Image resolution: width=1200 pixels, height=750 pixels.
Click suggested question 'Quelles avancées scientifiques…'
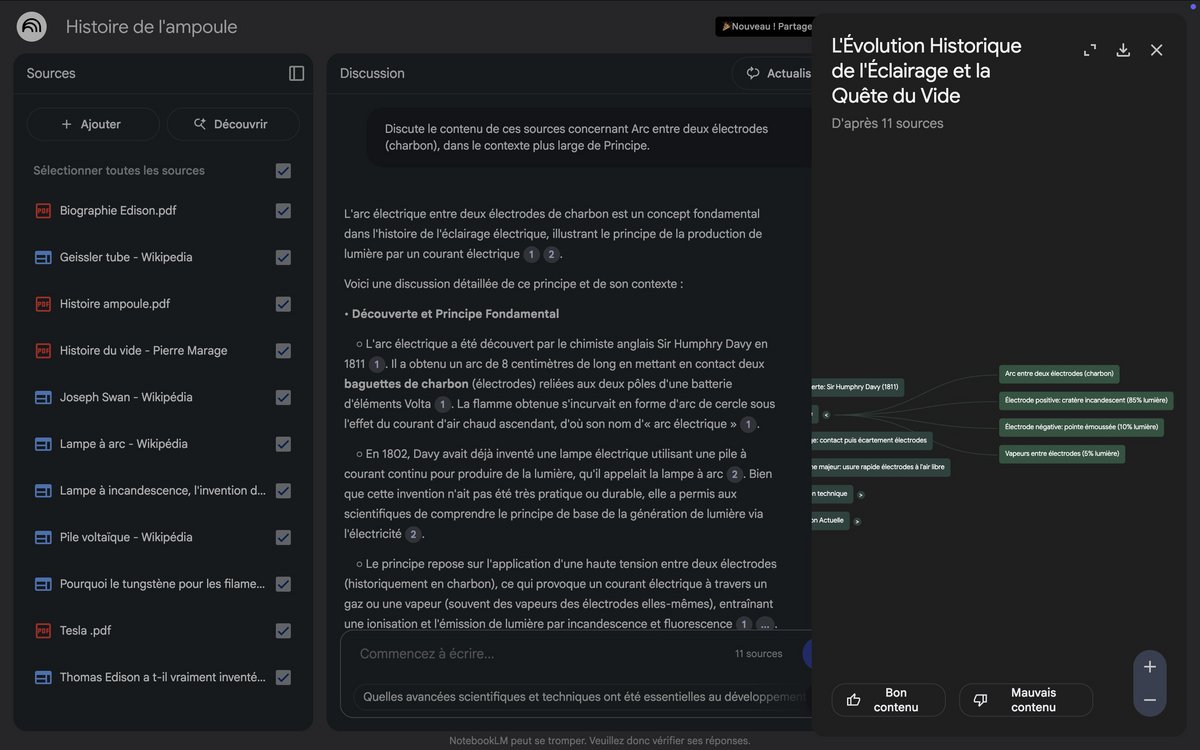583,697
